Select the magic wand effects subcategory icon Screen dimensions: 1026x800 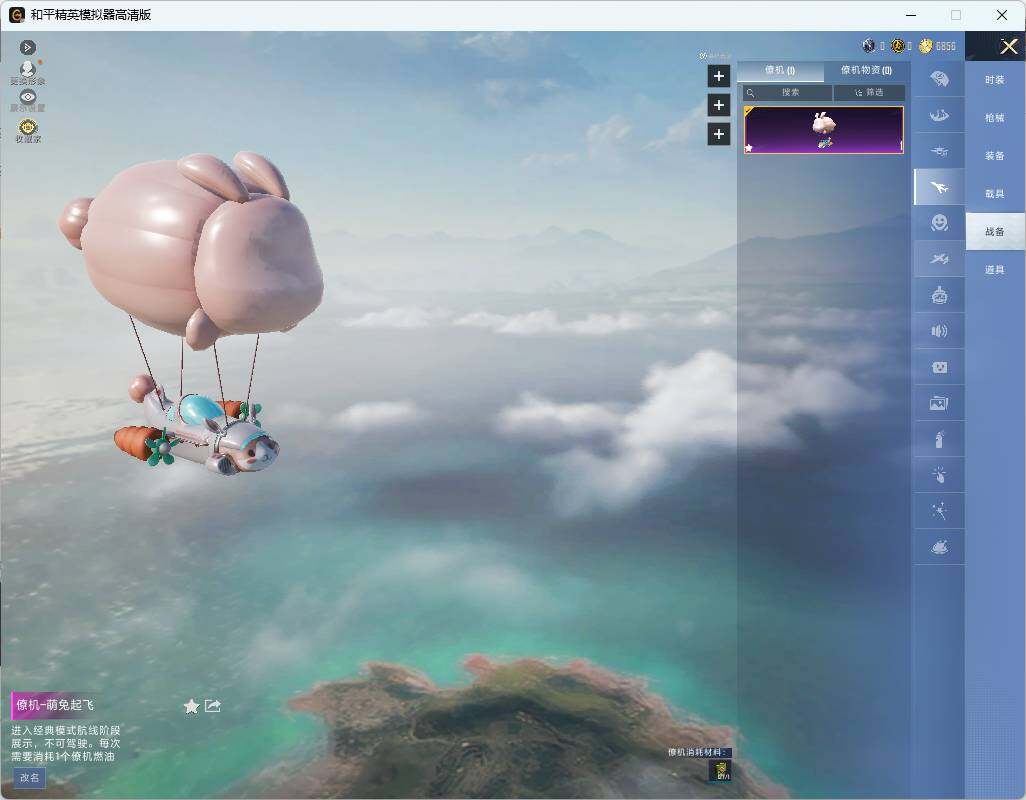[x=939, y=511]
